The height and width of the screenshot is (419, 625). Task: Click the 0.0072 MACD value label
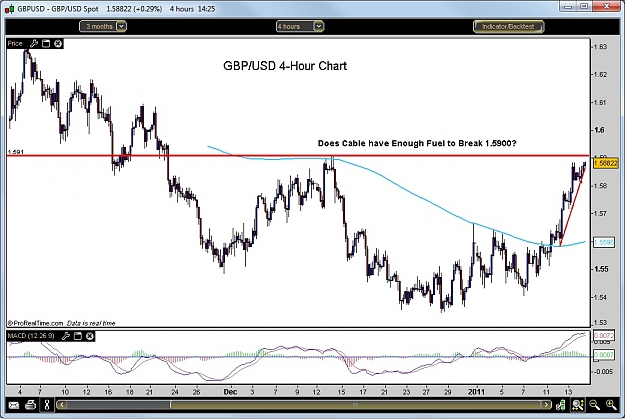[x=604, y=335]
